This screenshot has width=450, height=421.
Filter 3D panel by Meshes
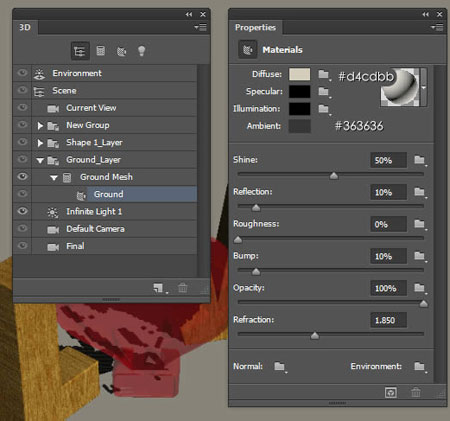click(x=100, y=51)
